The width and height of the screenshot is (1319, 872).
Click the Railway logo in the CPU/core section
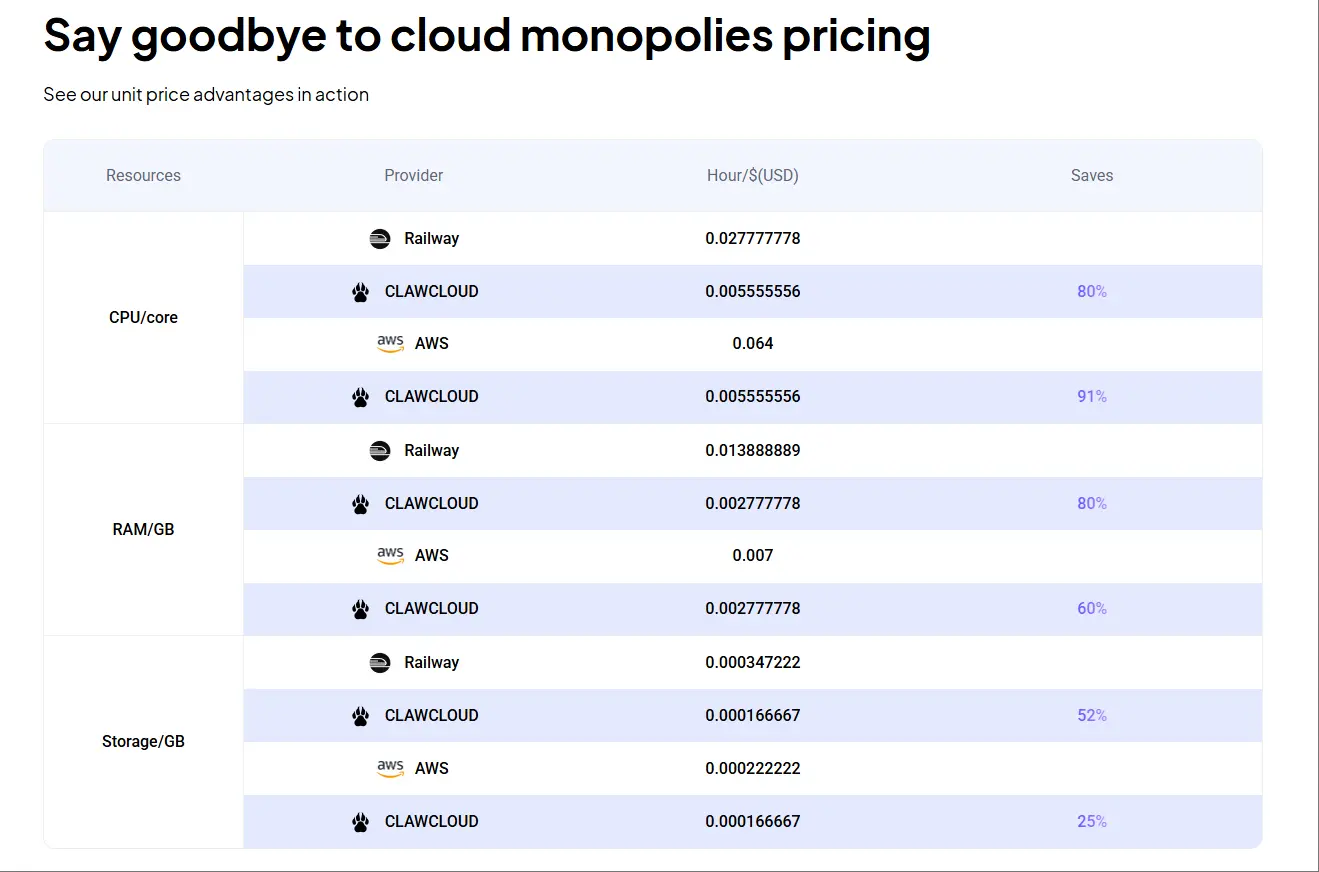[380, 239]
